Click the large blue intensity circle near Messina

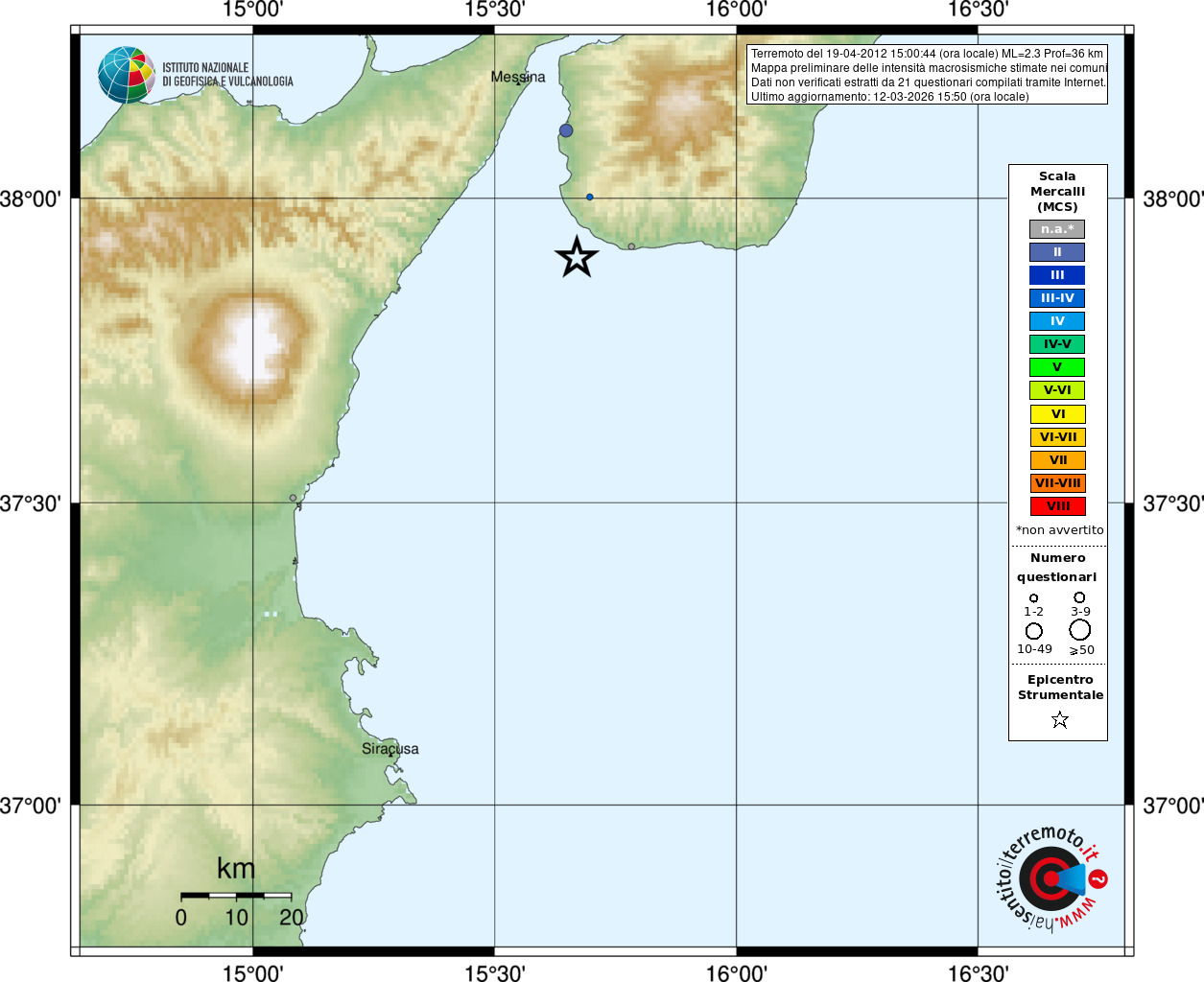[x=566, y=130]
